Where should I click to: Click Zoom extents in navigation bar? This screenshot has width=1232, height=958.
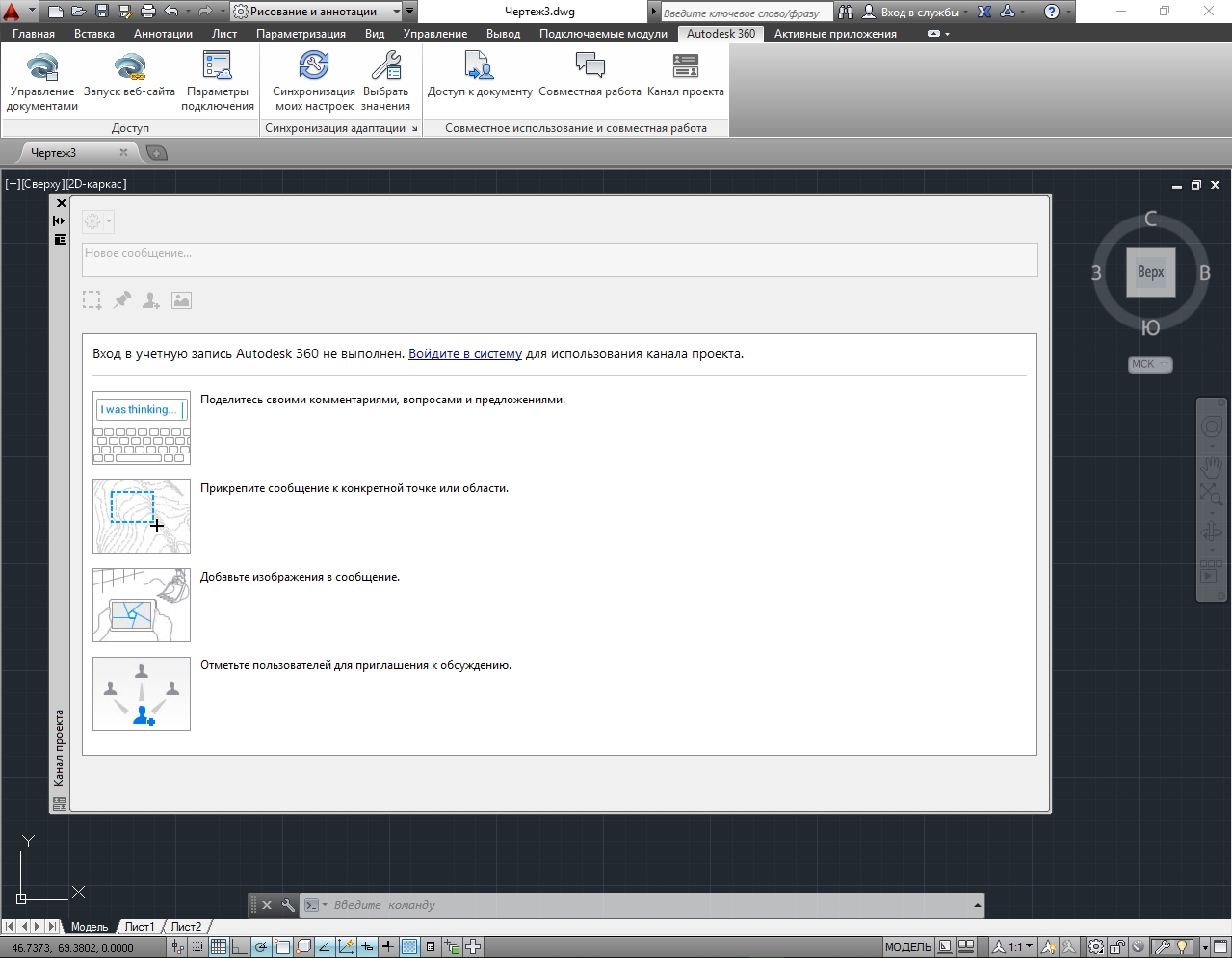click(x=1211, y=495)
